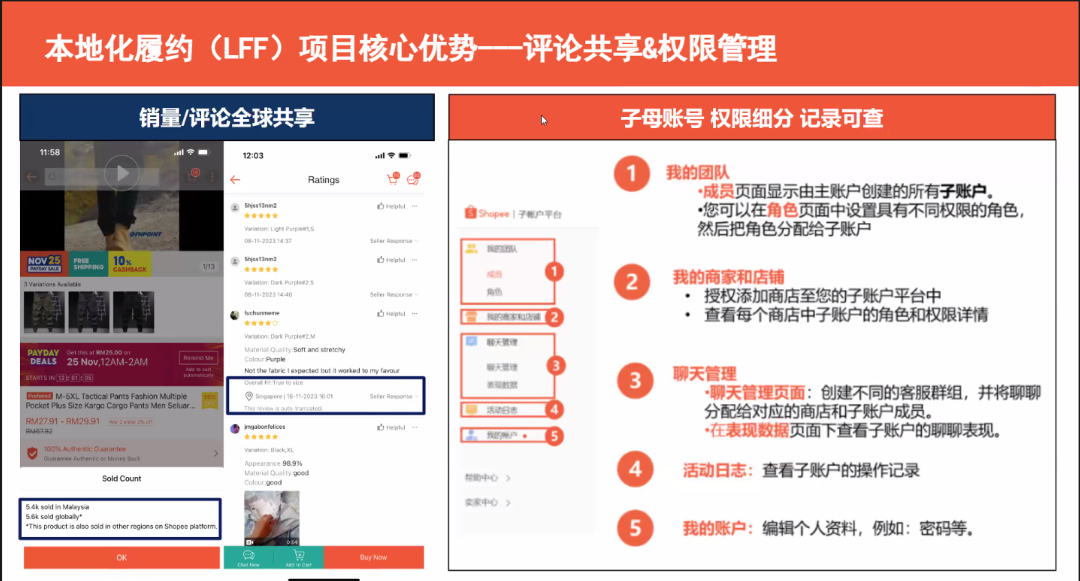1080x581 pixels.
Task: Expand the 帮助中心 section
Action: (483, 478)
